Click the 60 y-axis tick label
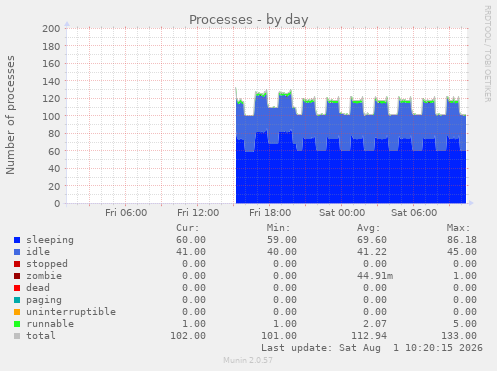 [54, 151]
